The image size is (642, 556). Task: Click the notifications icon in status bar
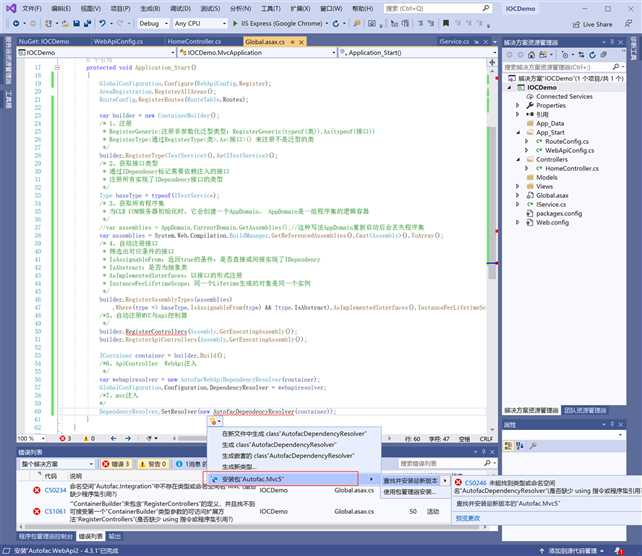pyautogui.click(x=619, y=551)
